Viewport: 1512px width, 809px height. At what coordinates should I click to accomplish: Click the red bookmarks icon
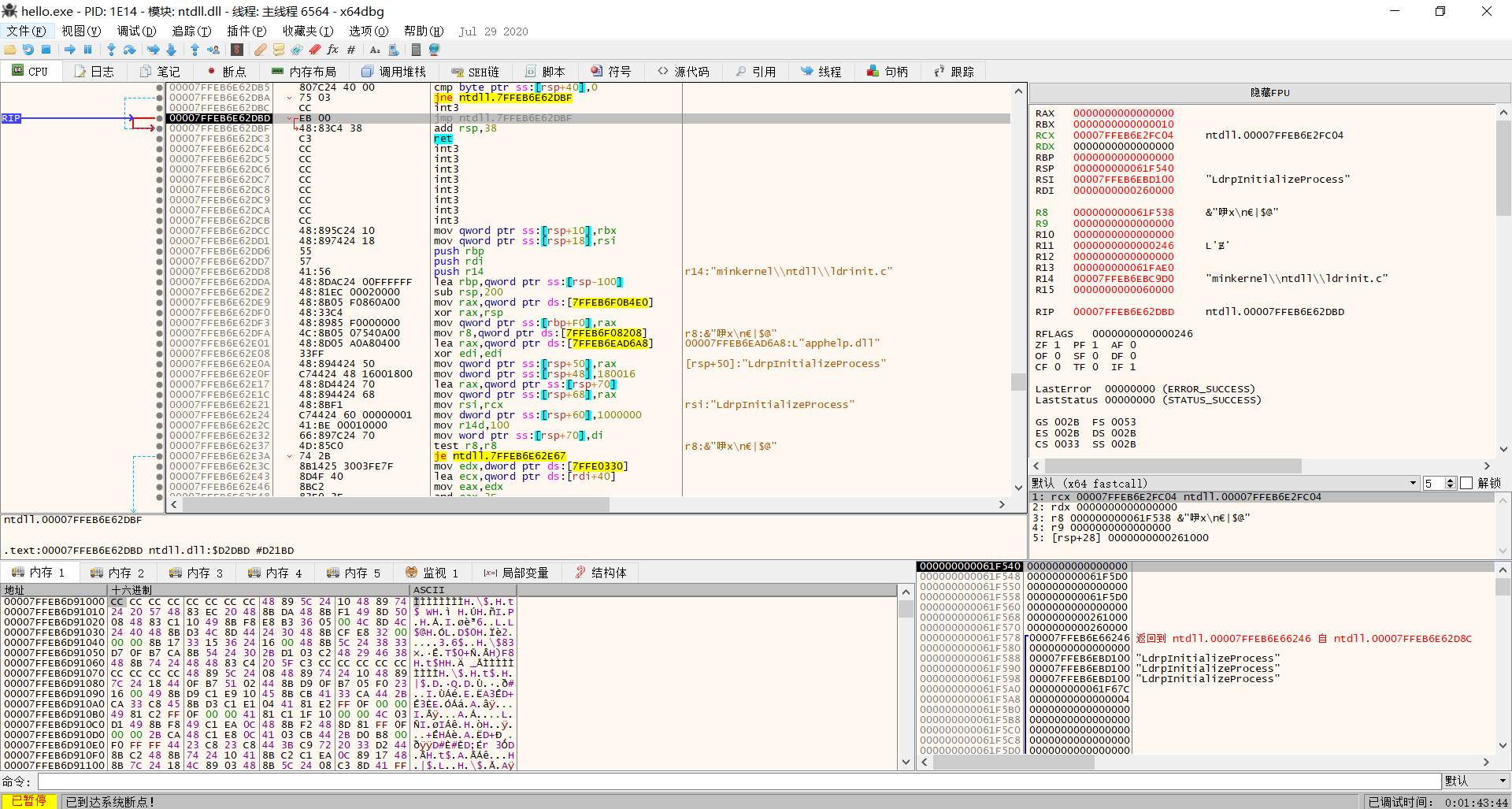pos(315,50)
